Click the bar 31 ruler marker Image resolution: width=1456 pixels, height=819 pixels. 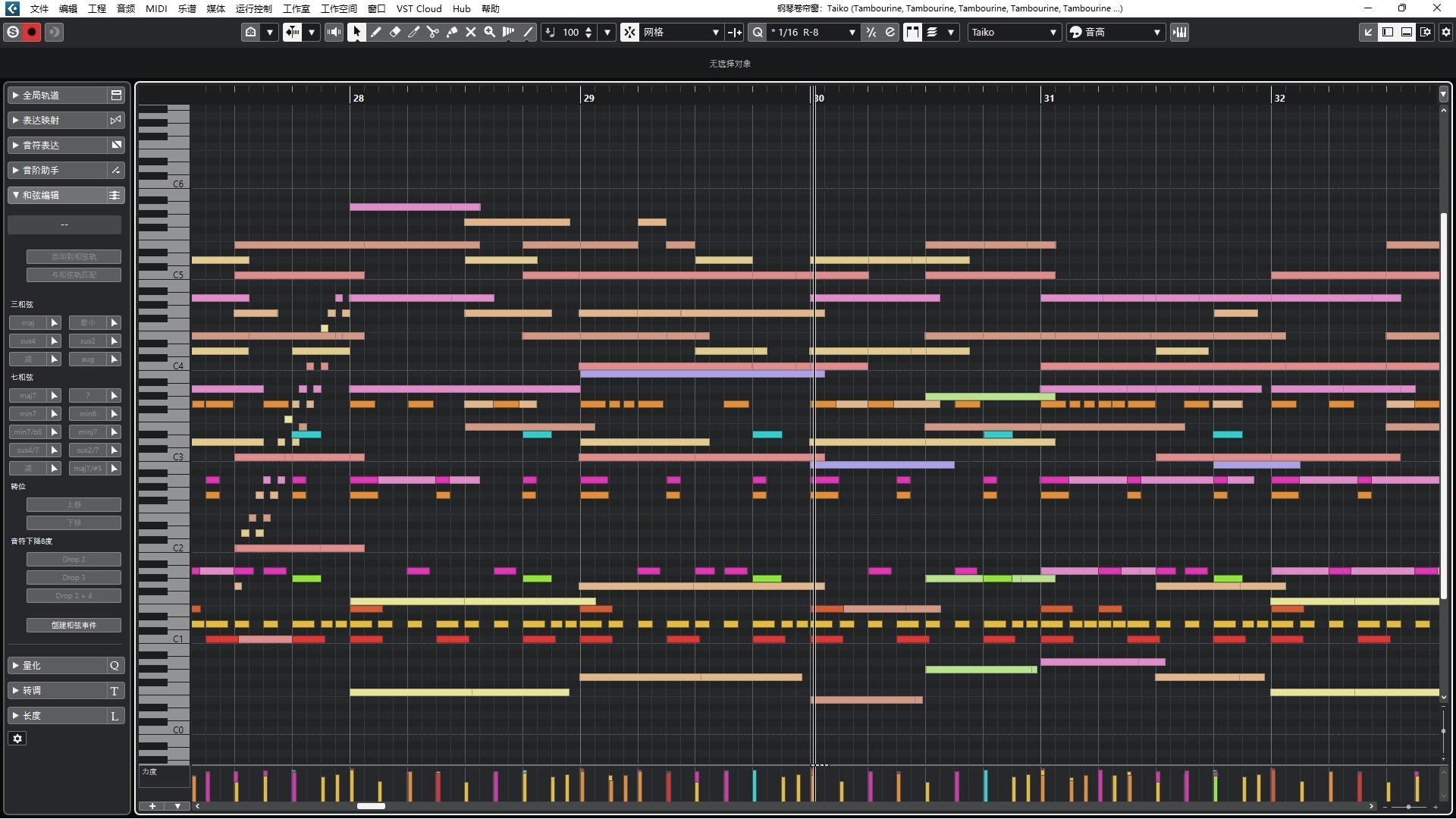click(x=1049, y=98)
